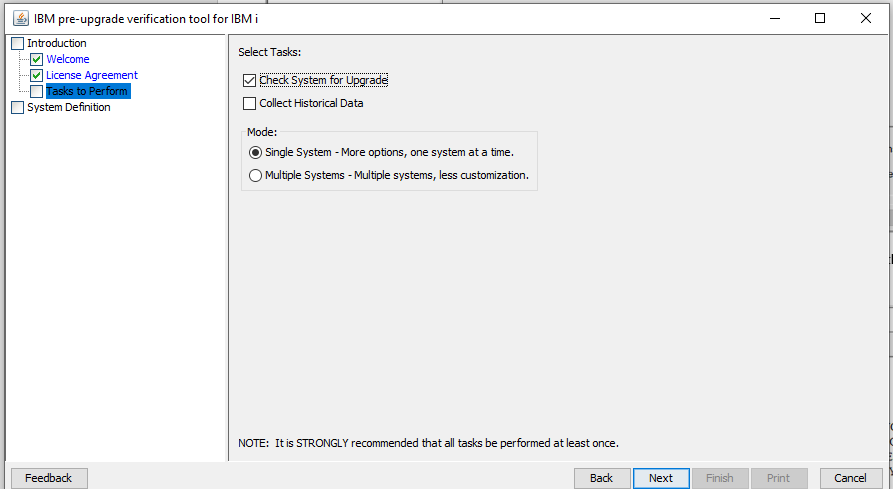The image size is (893, 489).
Task: Maximize the pre-upgrade verification tool window
Action: click(x=820, y=18)
